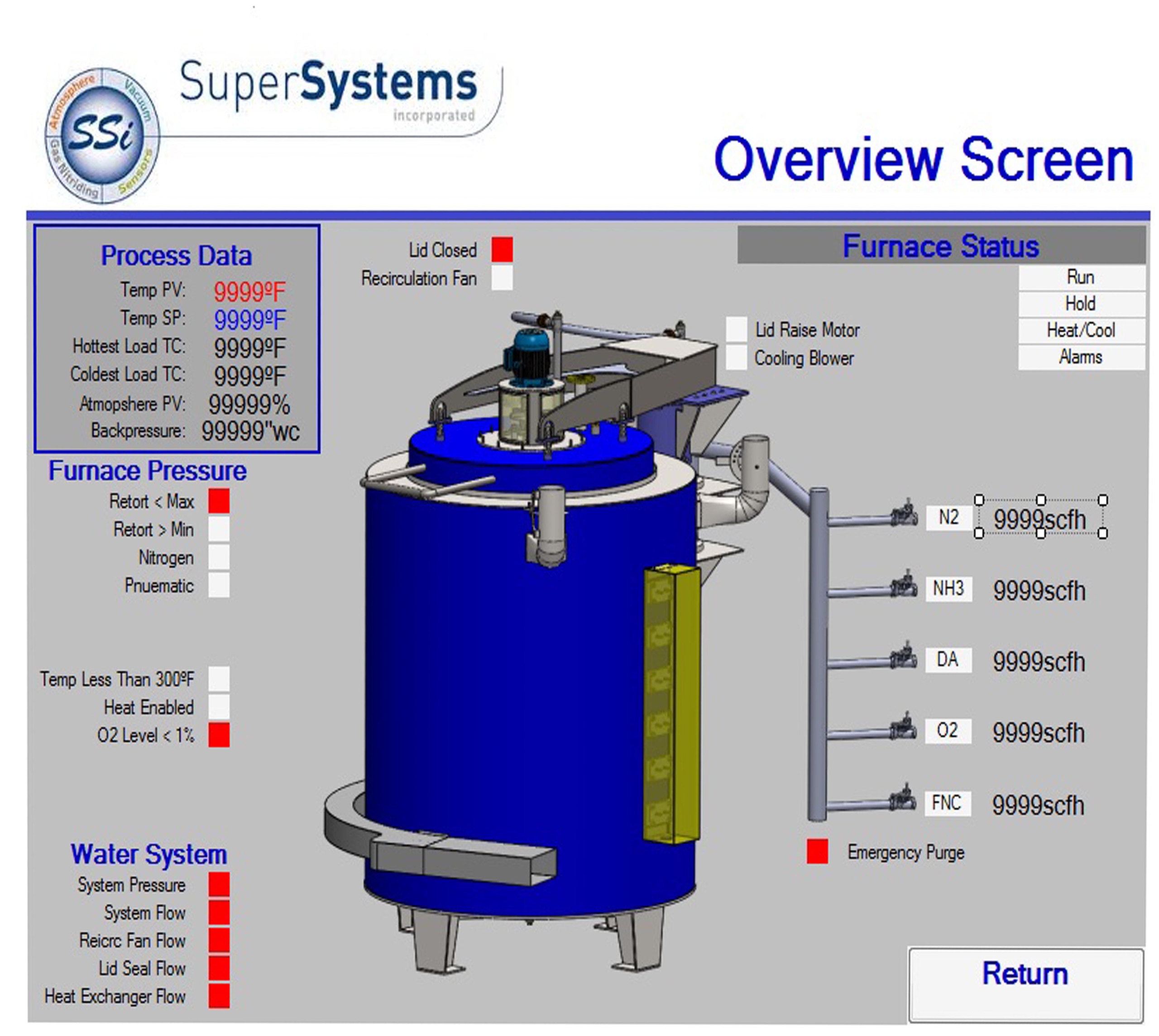Click the DA gas label box
Image resolution: width=1159 pixels, height=1036 pixels.
click(x=948, y=660)
